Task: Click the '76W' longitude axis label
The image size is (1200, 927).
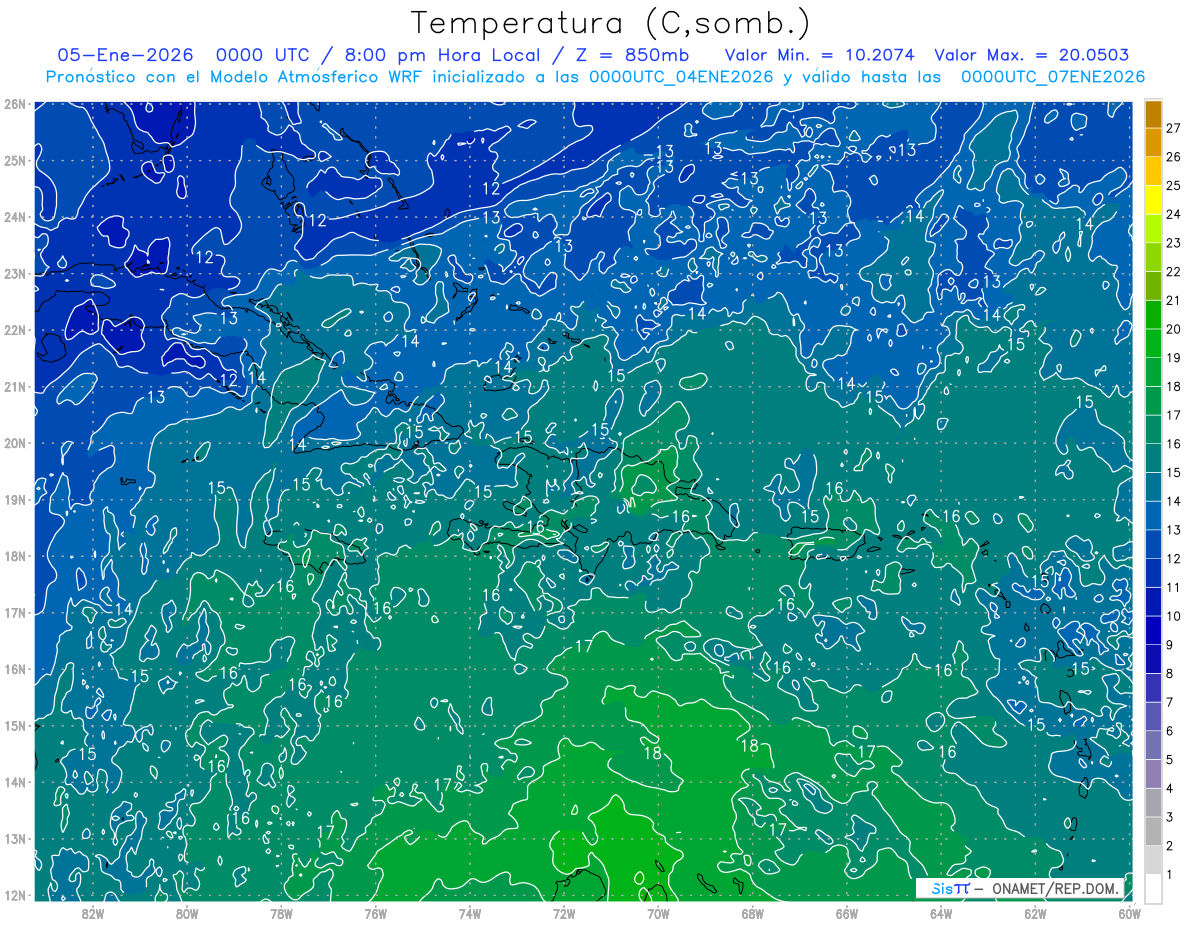Action: (x=376, y=913)
